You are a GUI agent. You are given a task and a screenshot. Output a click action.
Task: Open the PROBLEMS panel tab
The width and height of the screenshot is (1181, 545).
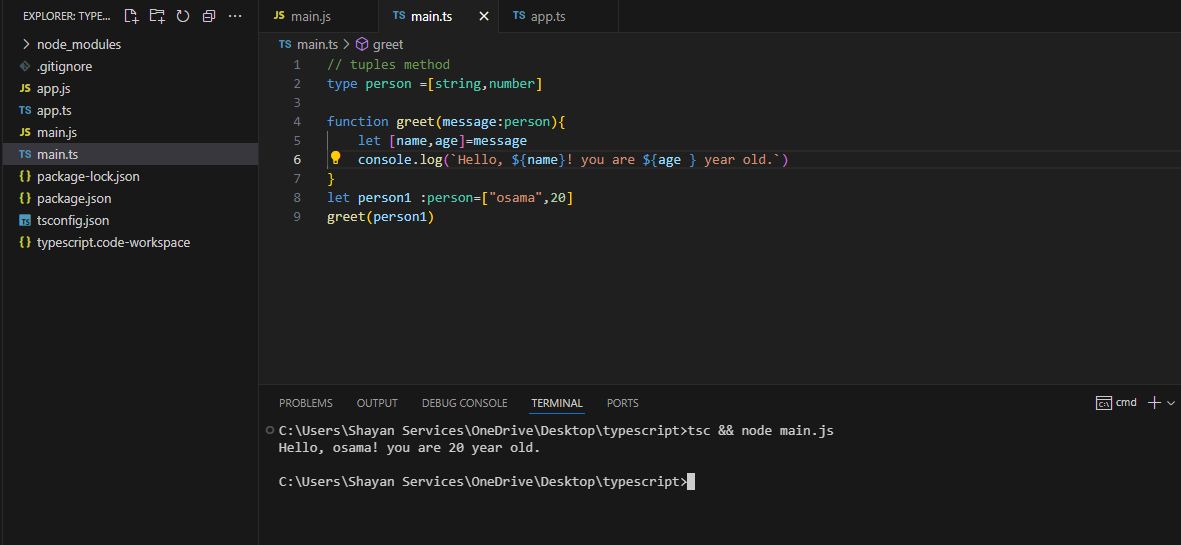305,403
